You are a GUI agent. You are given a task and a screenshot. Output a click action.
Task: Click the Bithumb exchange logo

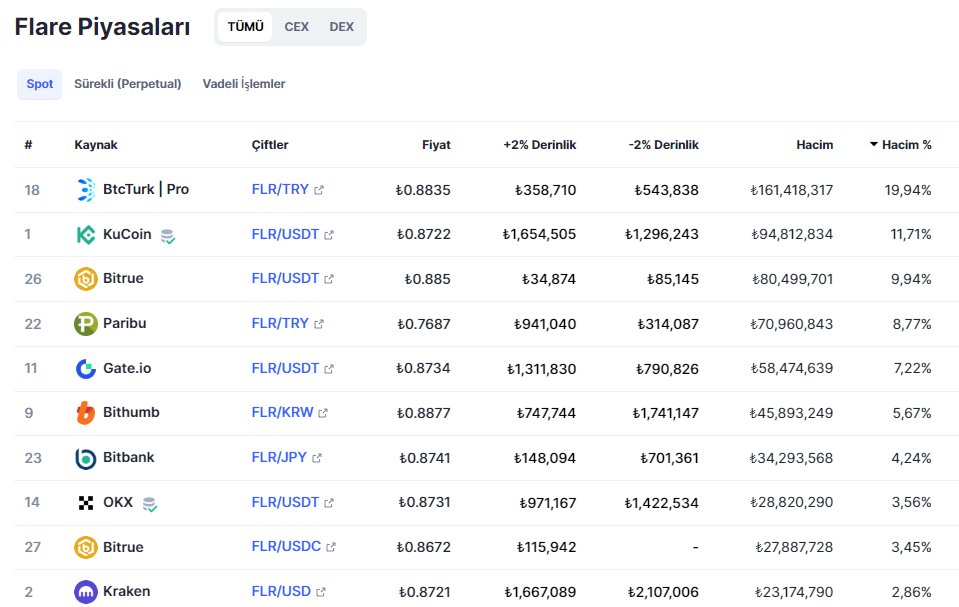coord(86,413)
